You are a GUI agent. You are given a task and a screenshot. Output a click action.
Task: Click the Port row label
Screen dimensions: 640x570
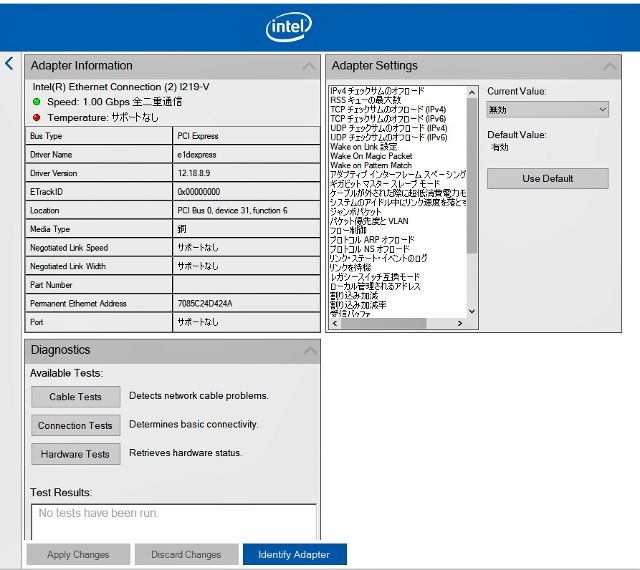[36, 322]
